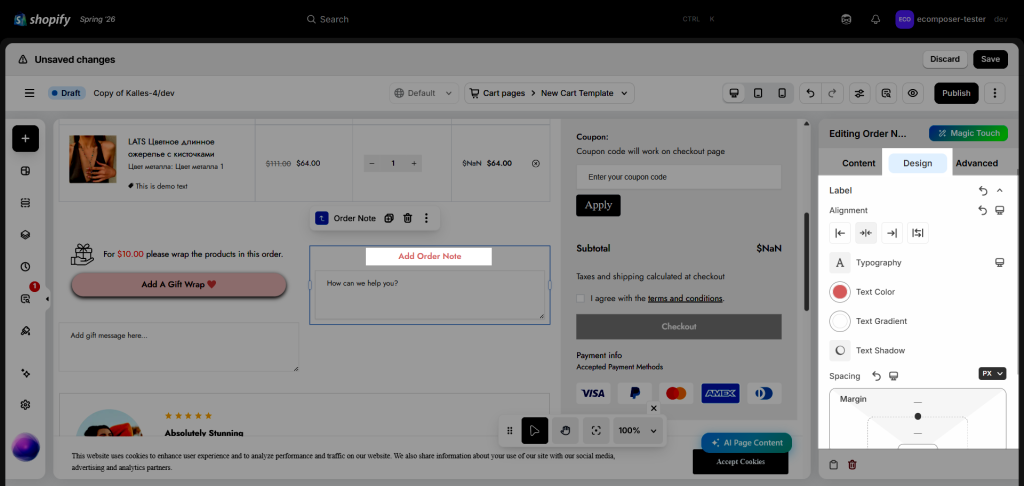
Task: Open the page search icon with red badge
Action: pos(25,299)
